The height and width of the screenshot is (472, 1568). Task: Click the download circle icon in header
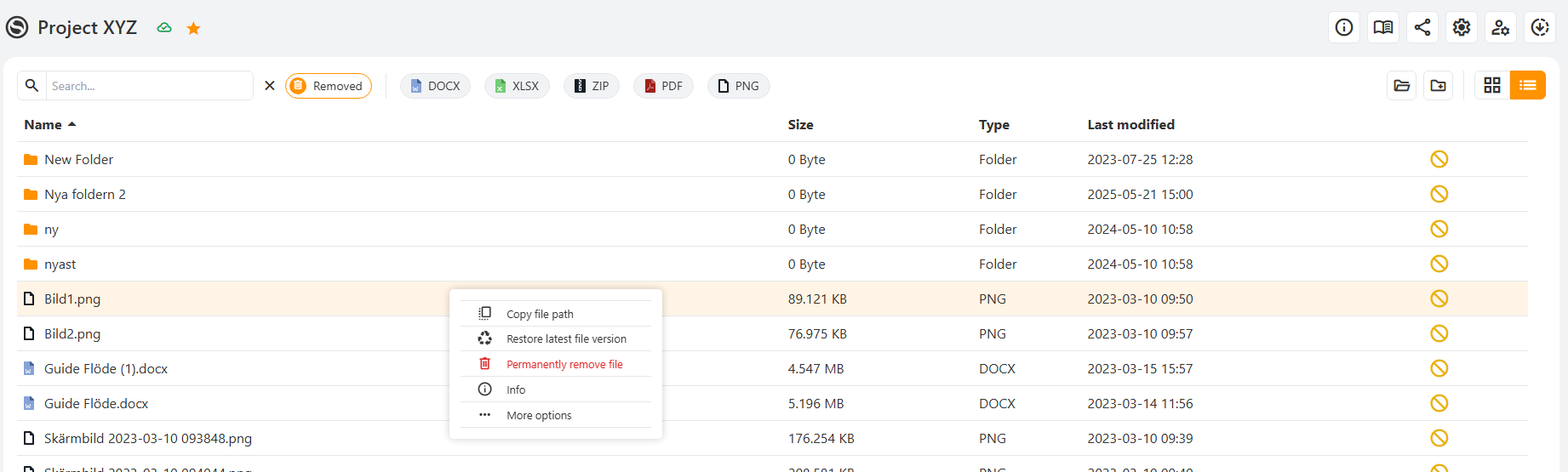click(x=1540, y=27)
